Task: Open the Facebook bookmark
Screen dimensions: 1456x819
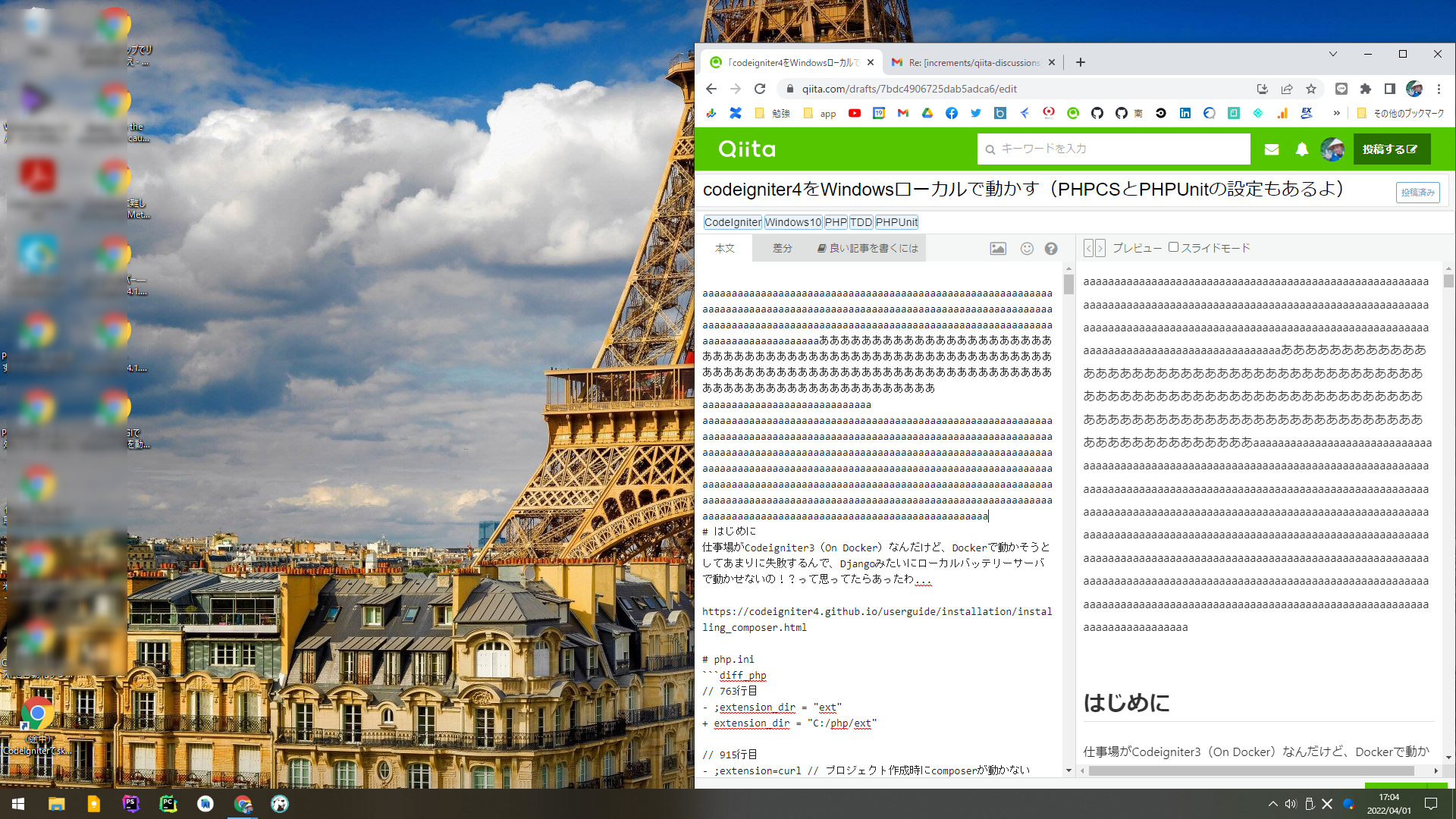Action: pyautogui.click(x=952, y=113)
